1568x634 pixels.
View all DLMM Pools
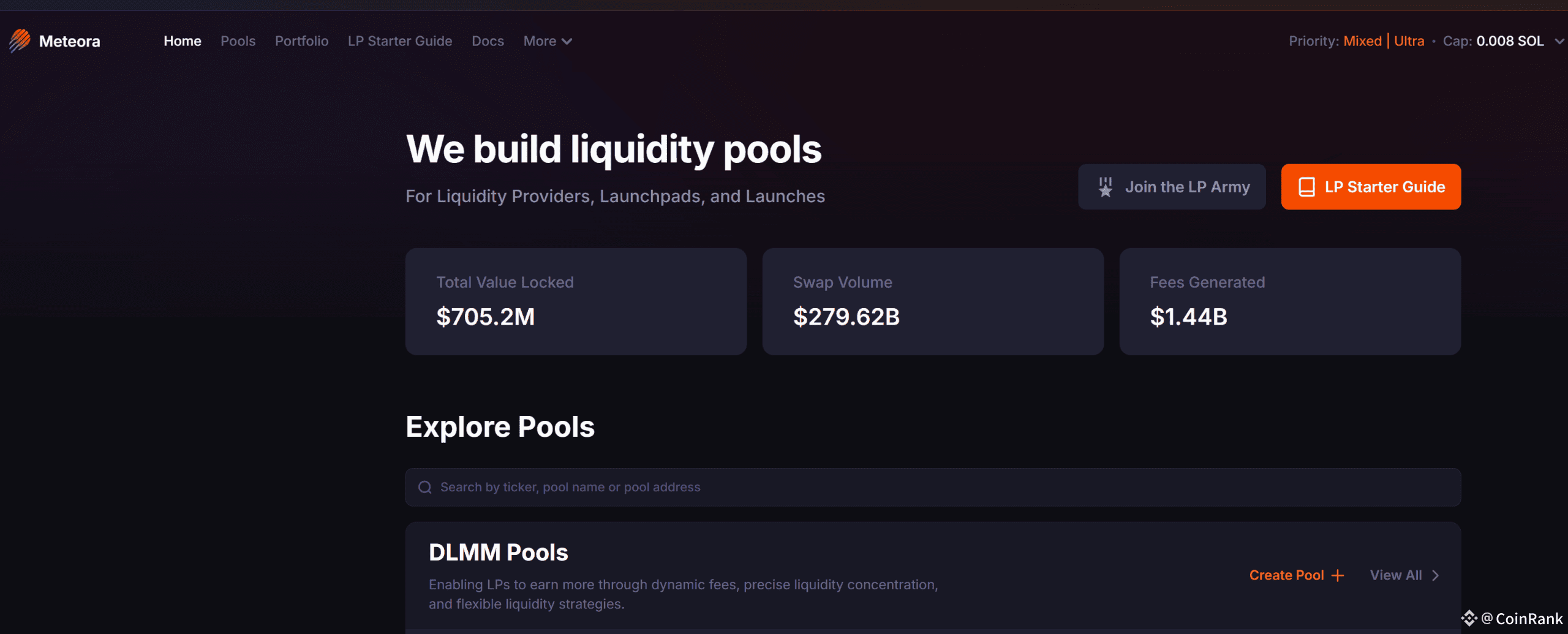[1396, 575]
